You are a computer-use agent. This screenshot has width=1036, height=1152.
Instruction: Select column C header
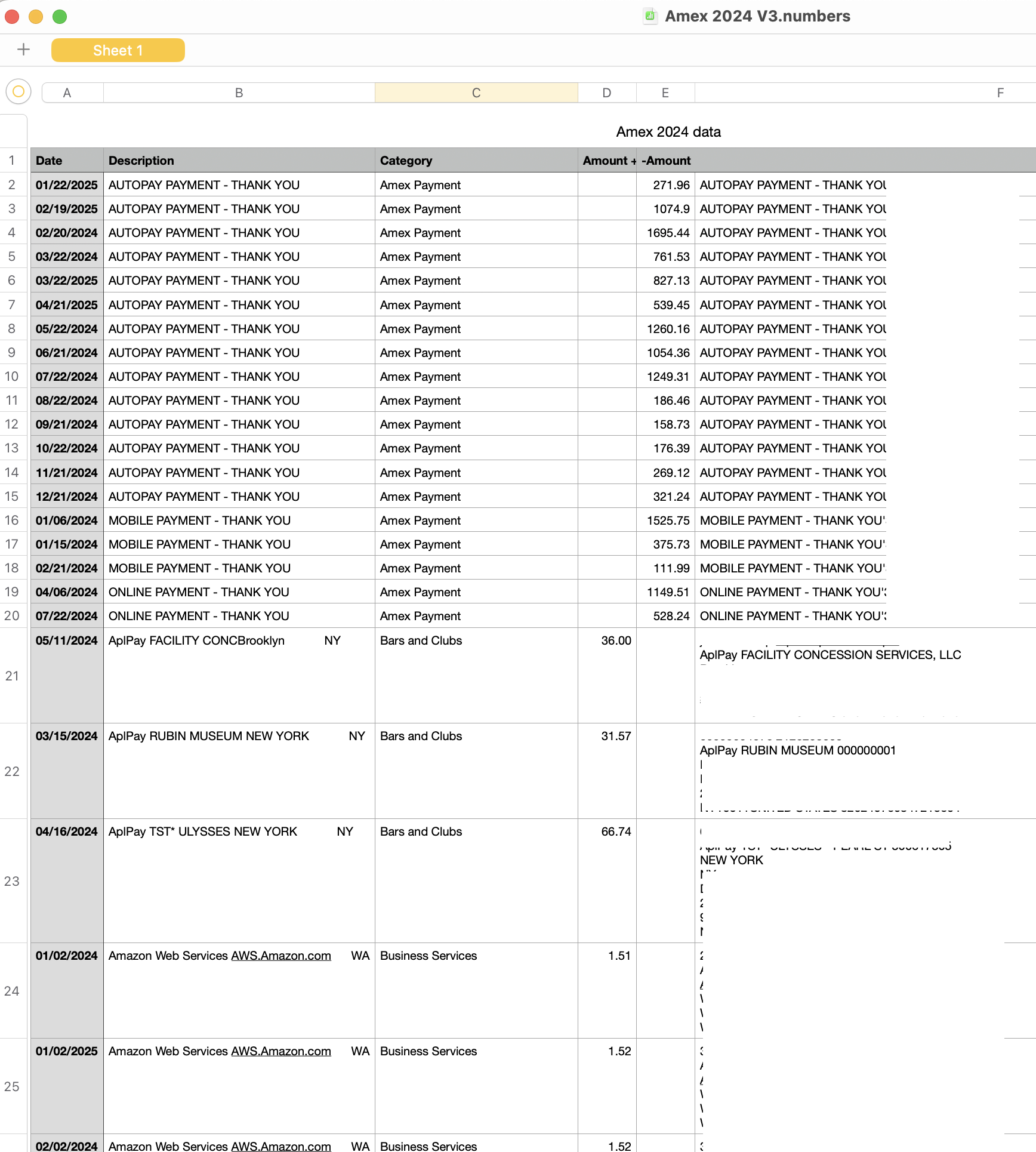coord(476,93)
